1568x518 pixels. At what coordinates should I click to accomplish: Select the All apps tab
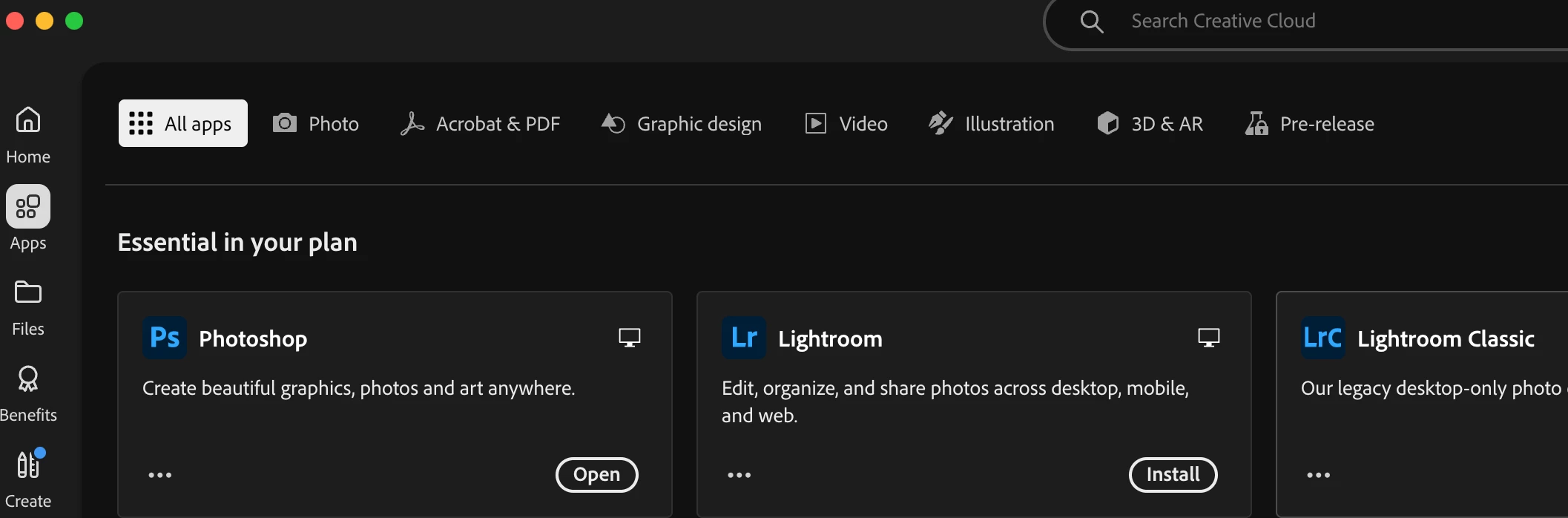[x=183, y=123]
